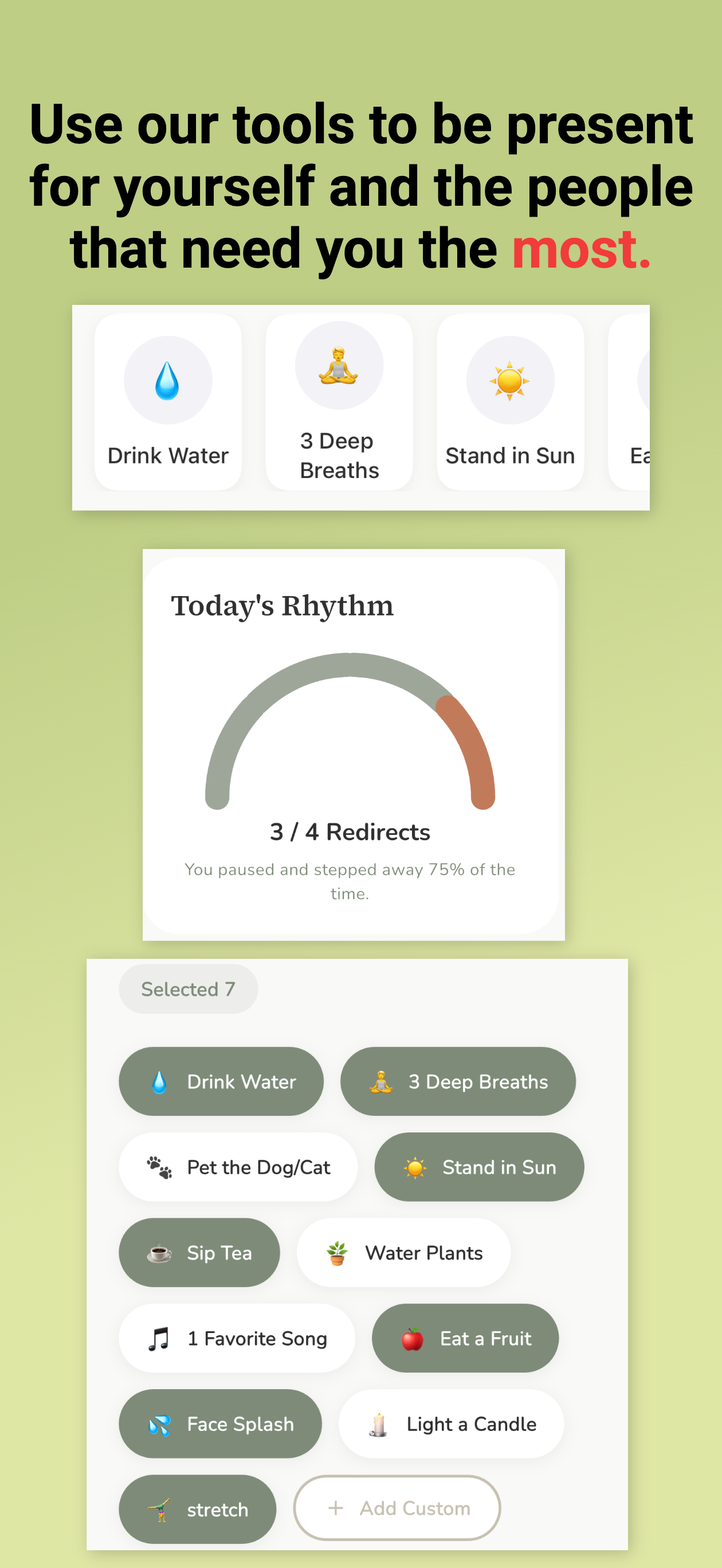The height and width of the screenshot is (1568, 722).
Task: Tap the water drop icon in Drink Water card
Action: click(167, 381)
